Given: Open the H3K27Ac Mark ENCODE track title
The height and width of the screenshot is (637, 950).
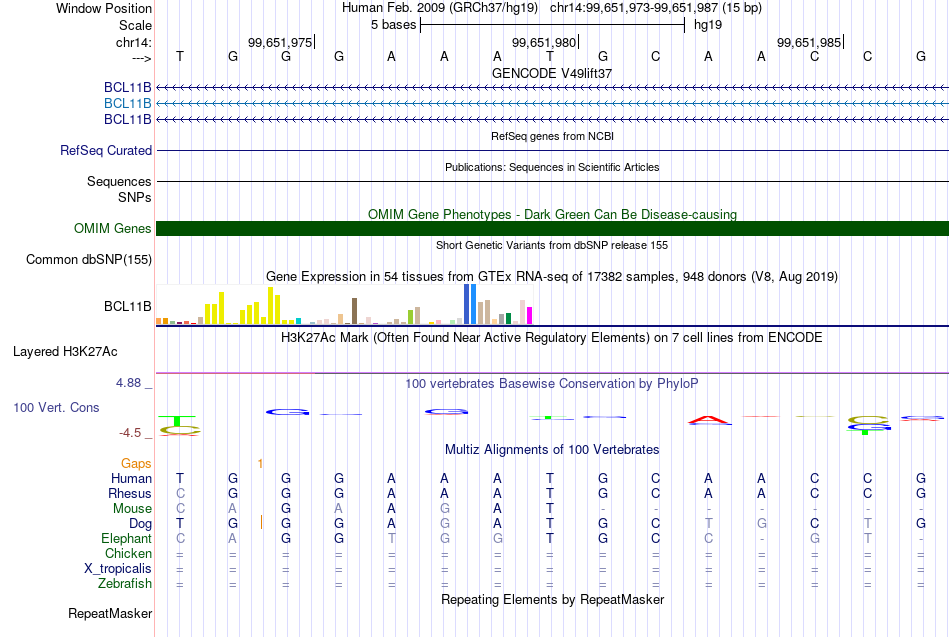Looking at the screenshot, I should click(552, 338).
